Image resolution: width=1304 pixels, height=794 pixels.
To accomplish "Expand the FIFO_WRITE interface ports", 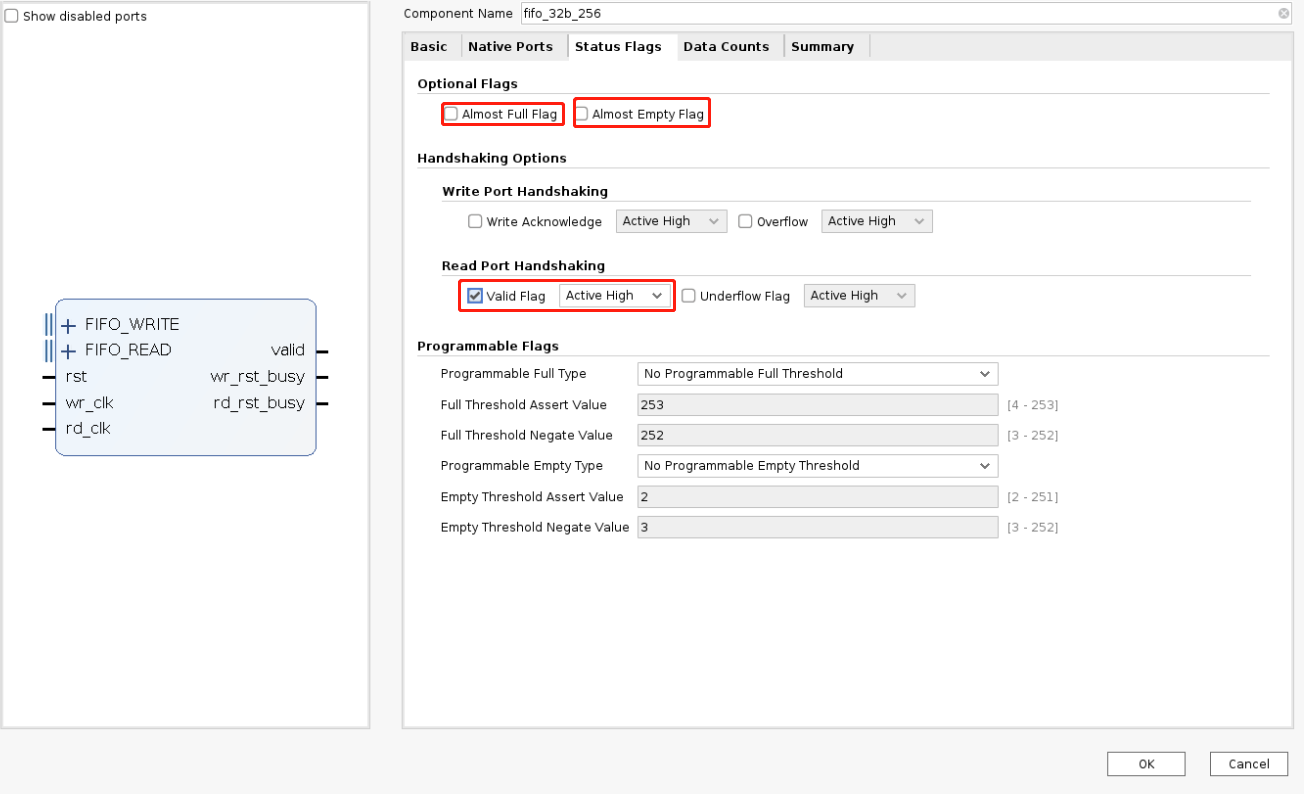I will pos(68,325).
